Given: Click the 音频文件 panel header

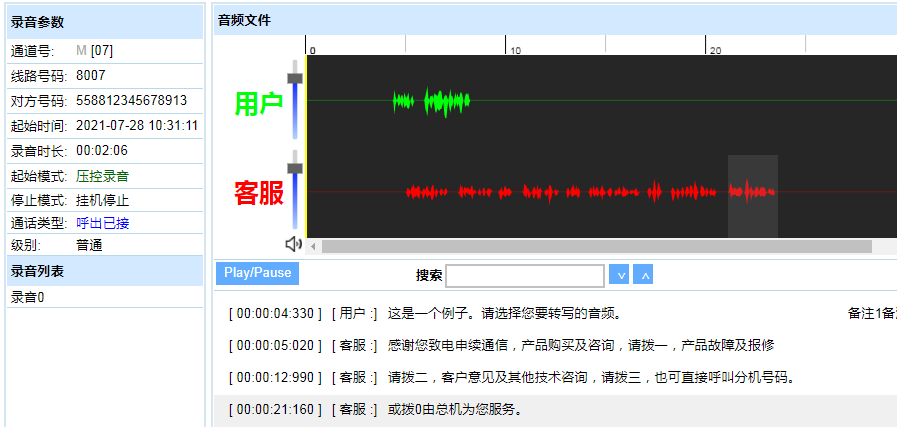Looking at the screenshot, I should pyautogui.click(x=555, y=21).
